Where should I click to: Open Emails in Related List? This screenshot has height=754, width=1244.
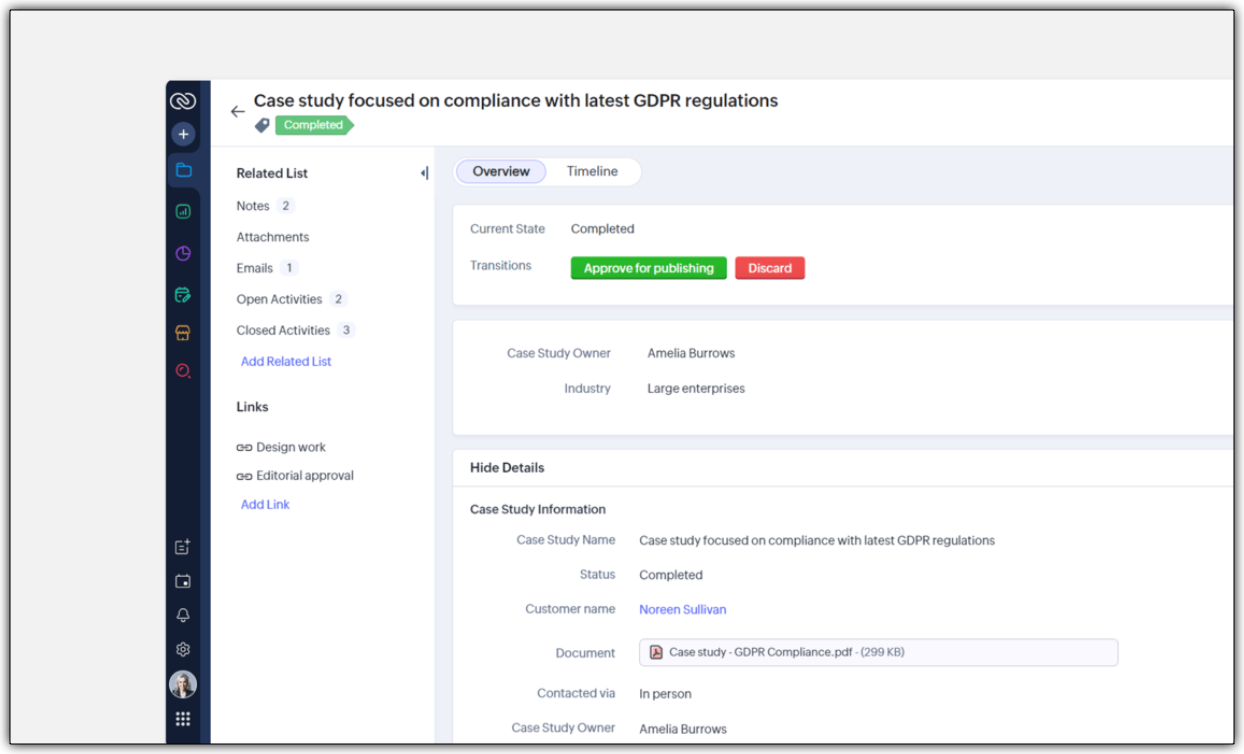[x=255, y=268]
